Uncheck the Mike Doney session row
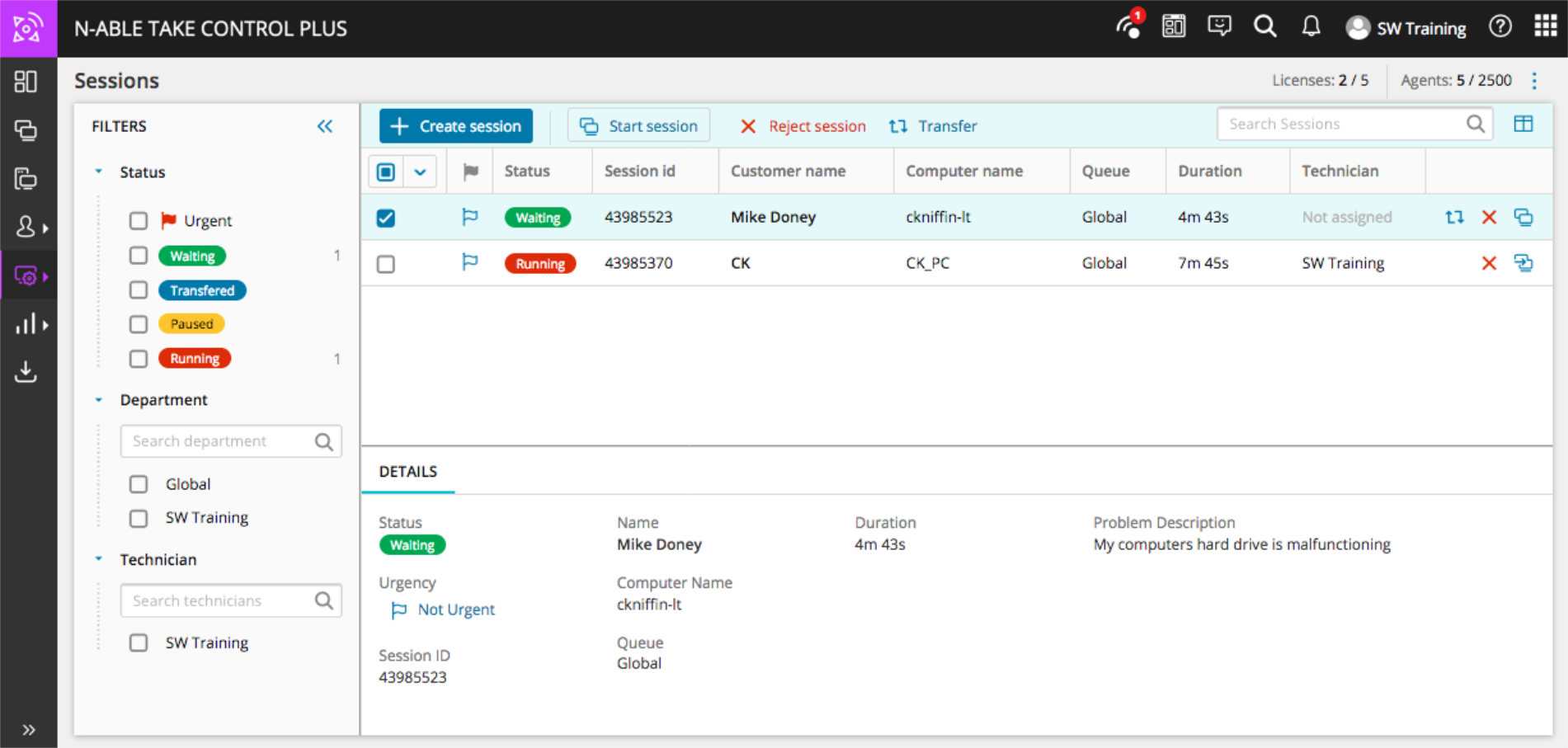This screenshot has width=1568, height=748. (x=386, y=218)
